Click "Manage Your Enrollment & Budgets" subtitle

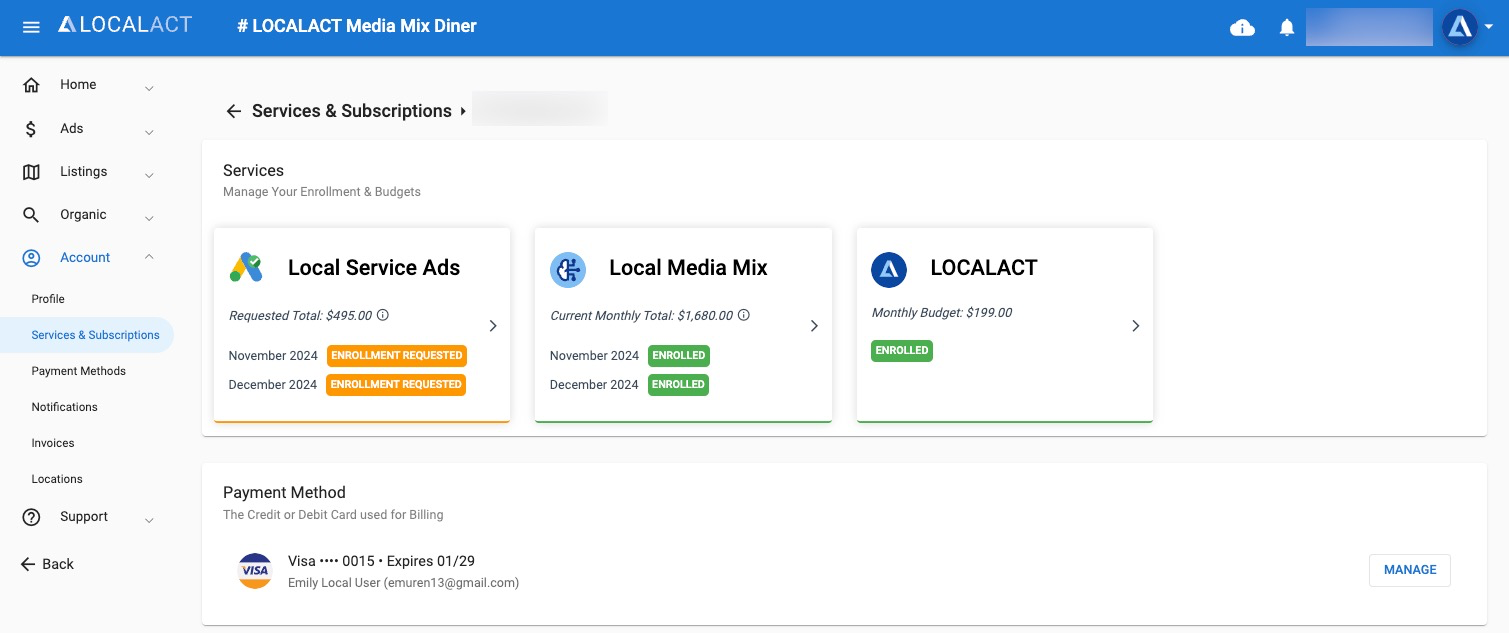(x=322, y=192)
